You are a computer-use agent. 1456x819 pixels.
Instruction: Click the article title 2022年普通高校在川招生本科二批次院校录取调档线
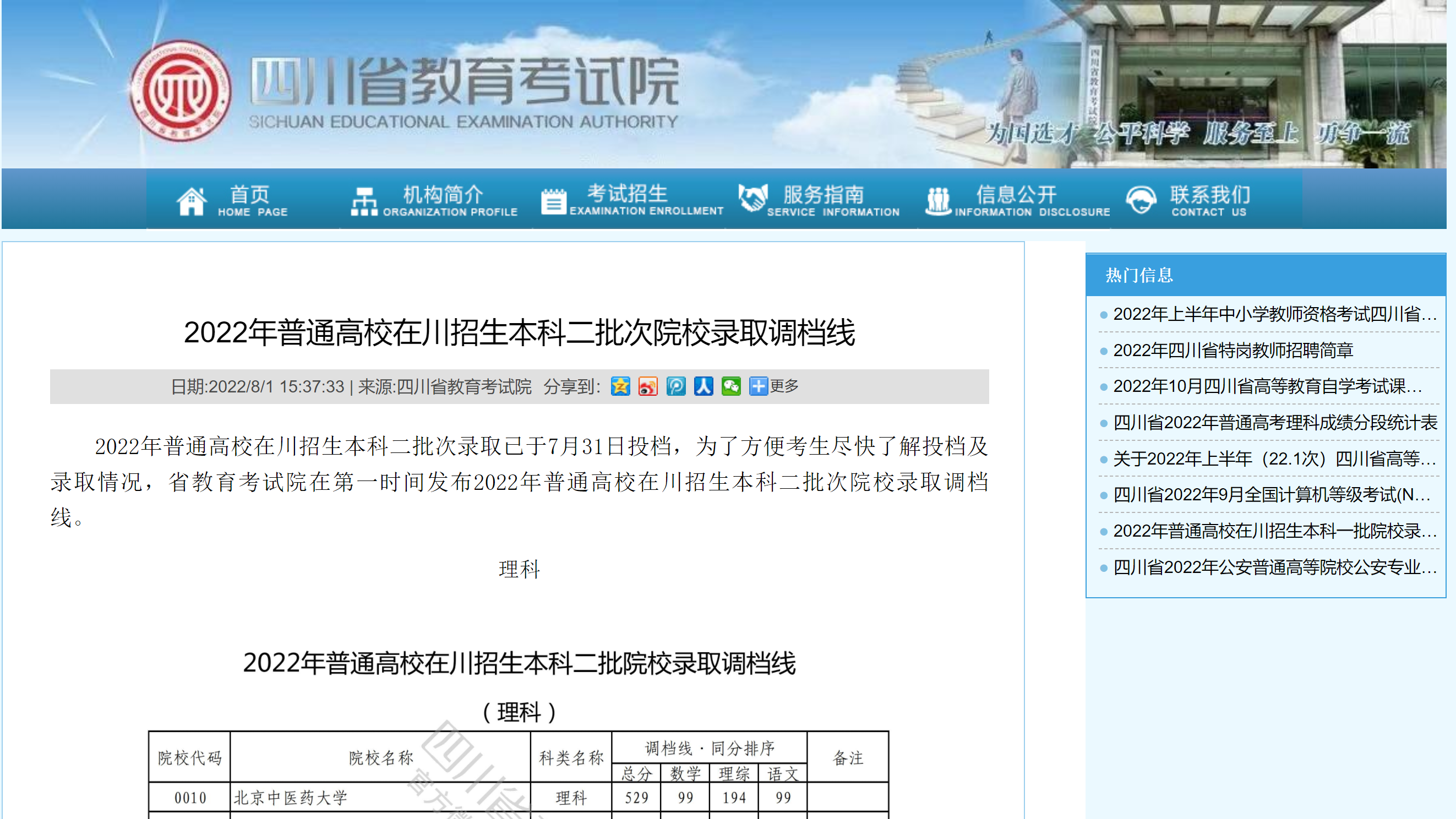click(x=519, y=332)
